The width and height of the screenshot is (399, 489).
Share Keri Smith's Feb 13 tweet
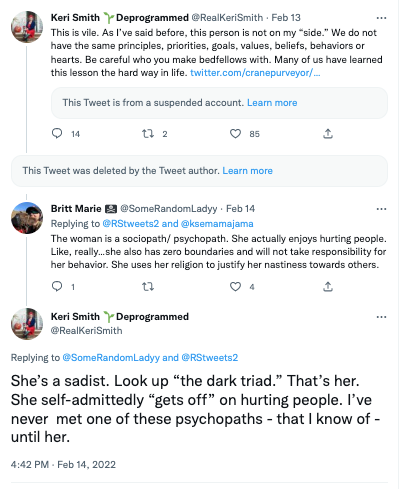tap(328, 134)
